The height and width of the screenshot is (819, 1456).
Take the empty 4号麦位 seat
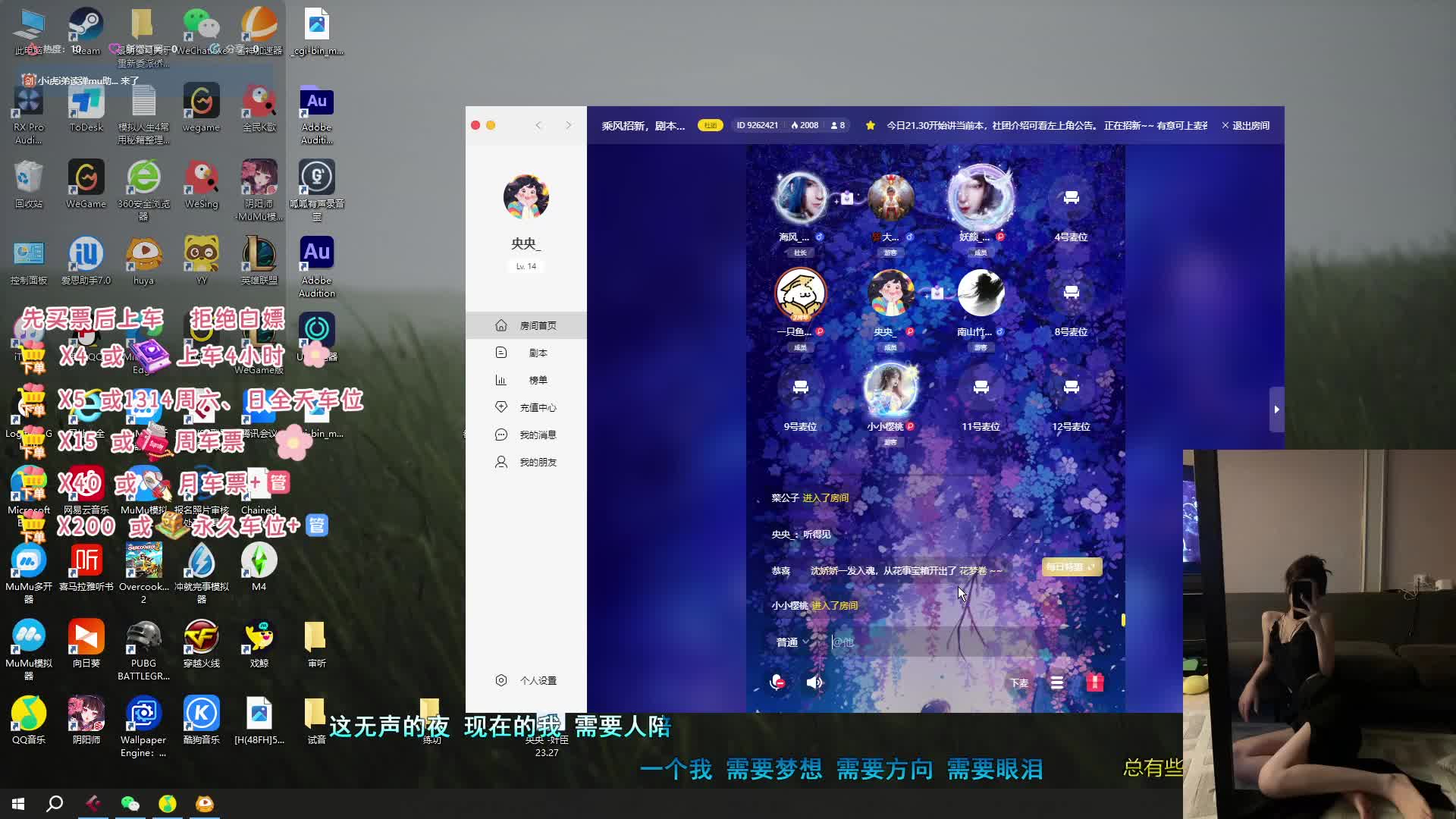tap(1071, 199)
